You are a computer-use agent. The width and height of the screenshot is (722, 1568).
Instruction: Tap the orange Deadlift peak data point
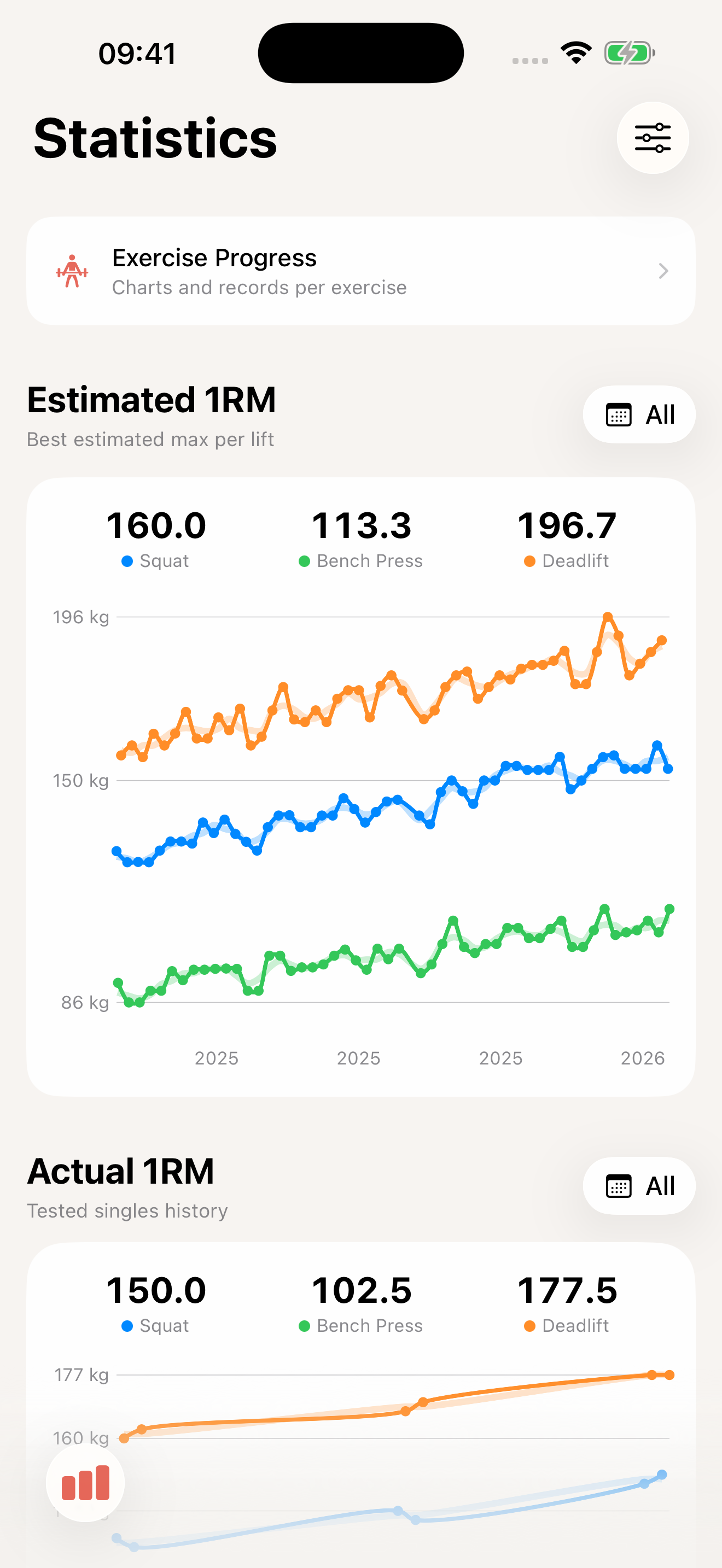pos(607,617)
